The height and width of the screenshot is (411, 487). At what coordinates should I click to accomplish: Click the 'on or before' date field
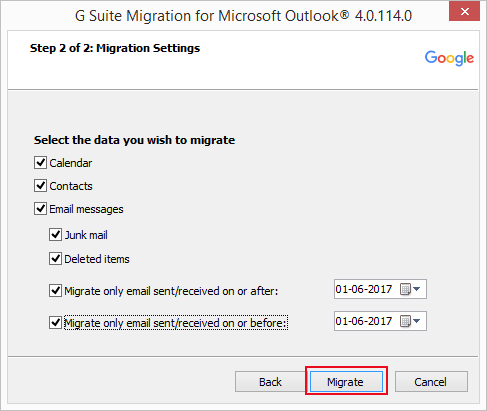click(380, 321)
